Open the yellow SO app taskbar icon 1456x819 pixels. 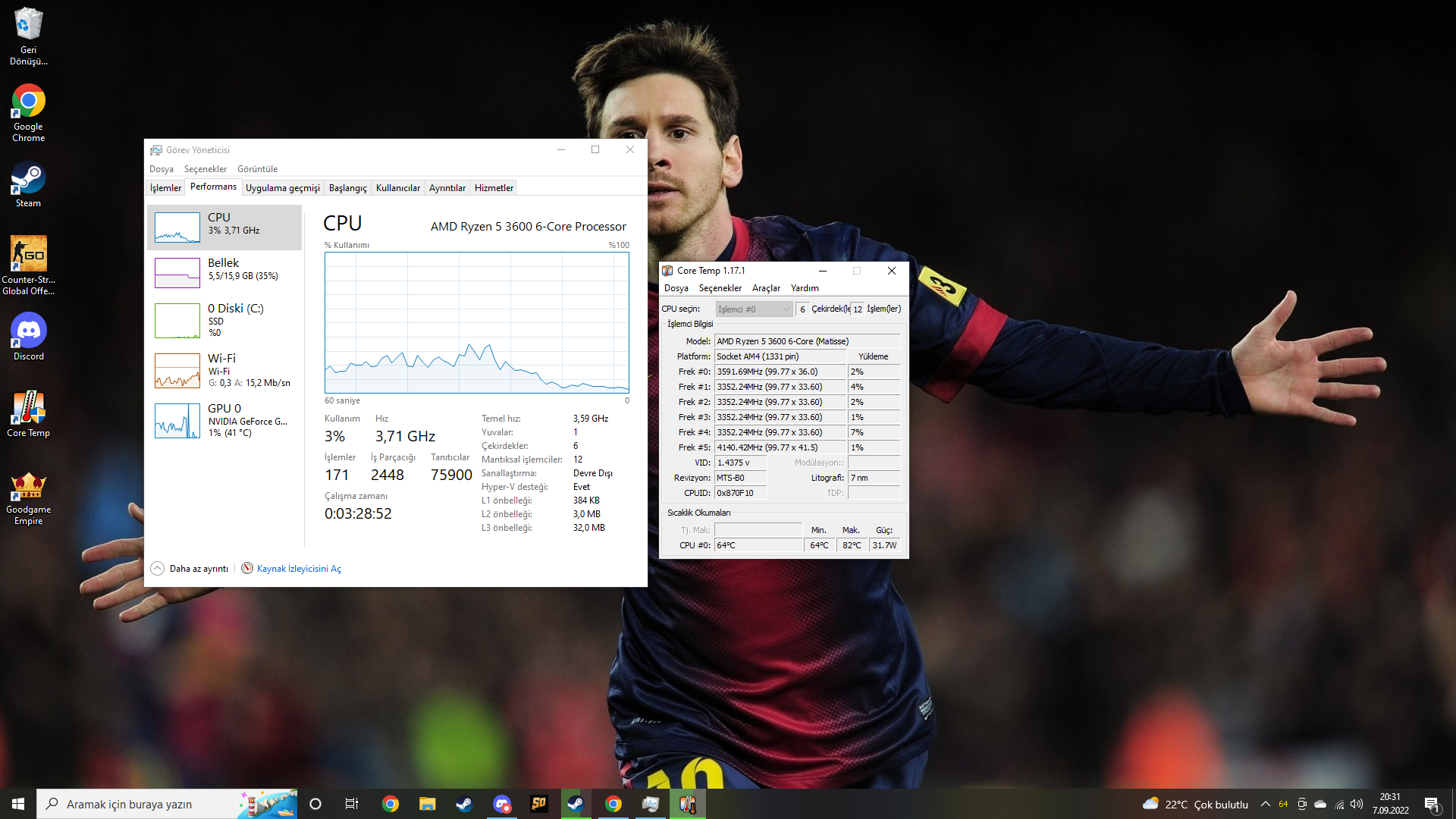coord(538,804)
